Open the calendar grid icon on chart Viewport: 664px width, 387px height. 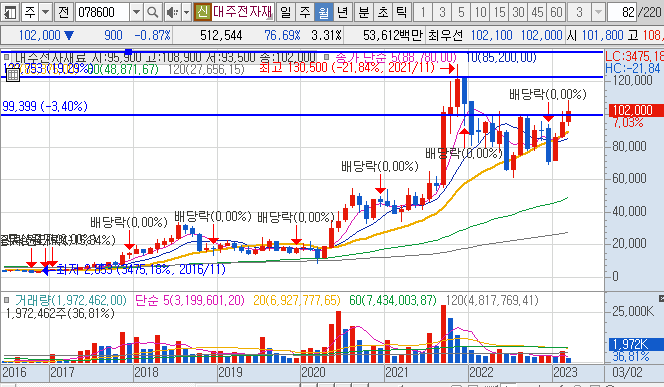13,75
